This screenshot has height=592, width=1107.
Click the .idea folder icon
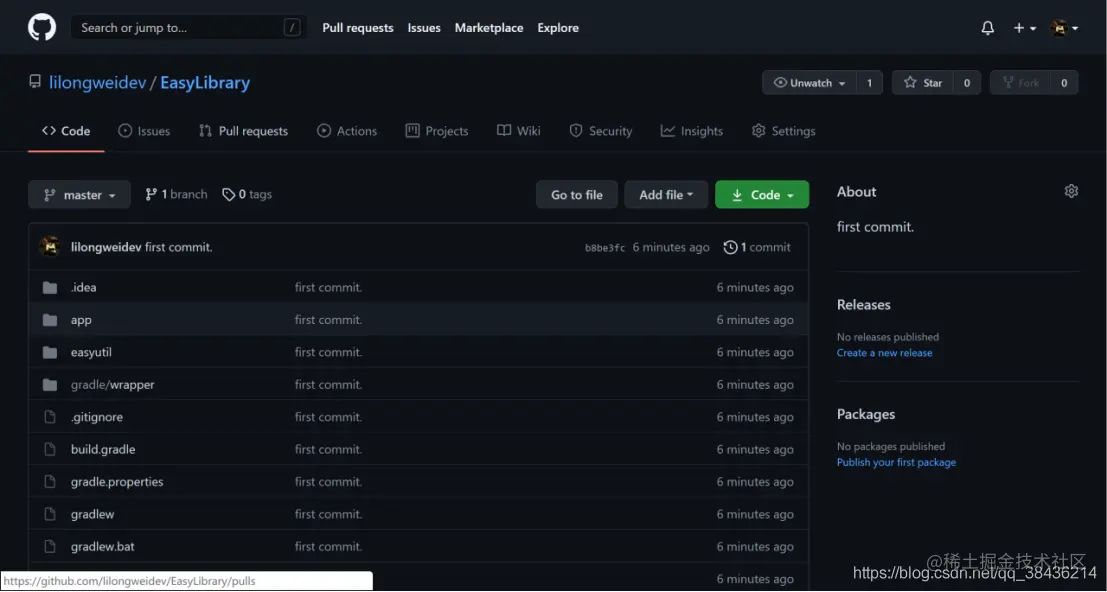click(49, 287)
